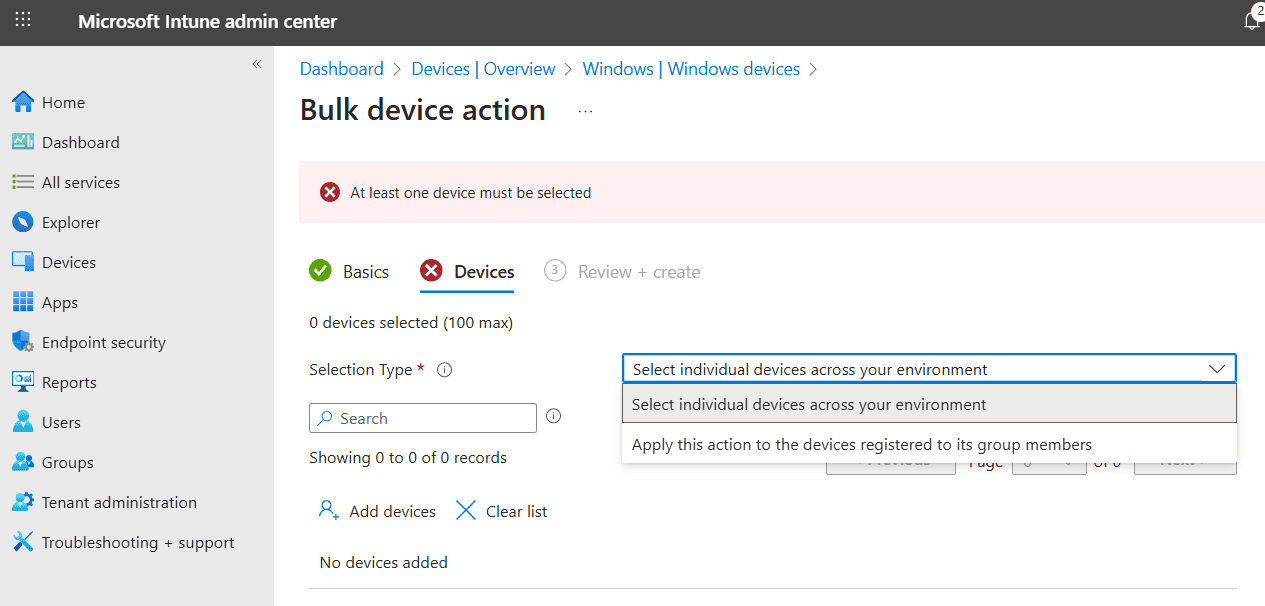Click the Selection Type info icon

[445, 370]
